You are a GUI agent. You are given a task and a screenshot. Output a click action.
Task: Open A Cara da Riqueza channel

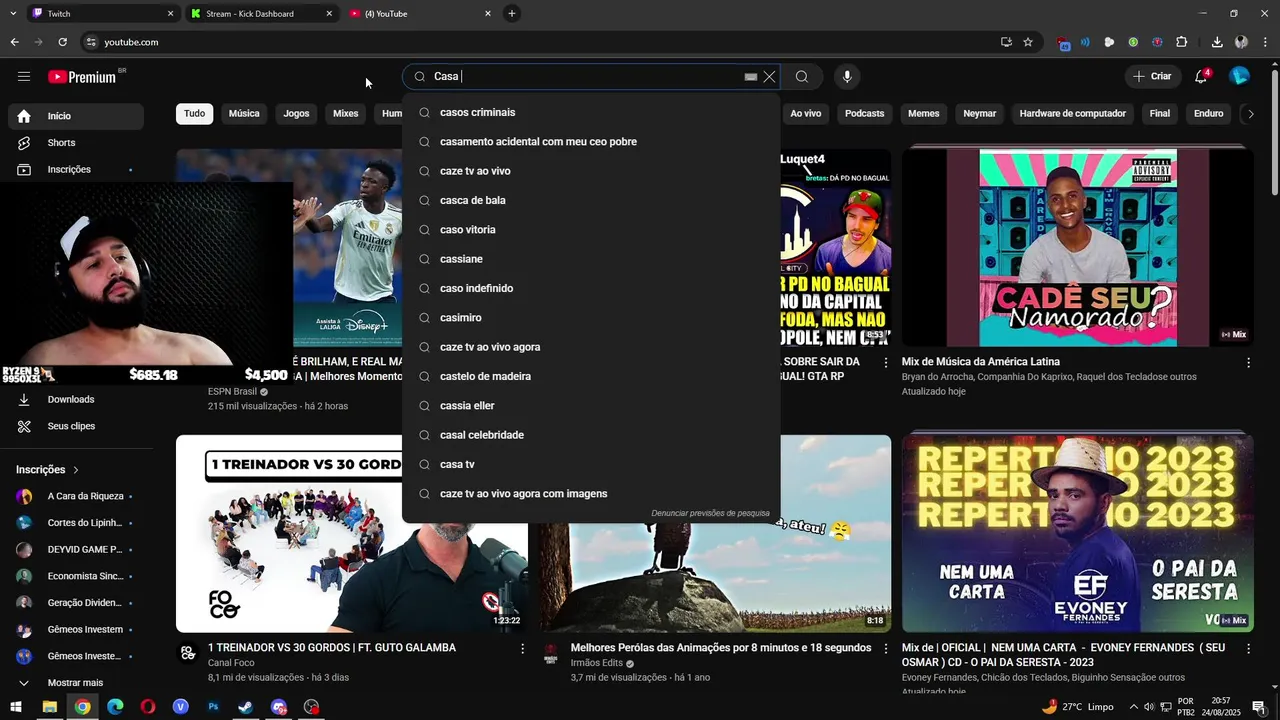tap(76, 496)
